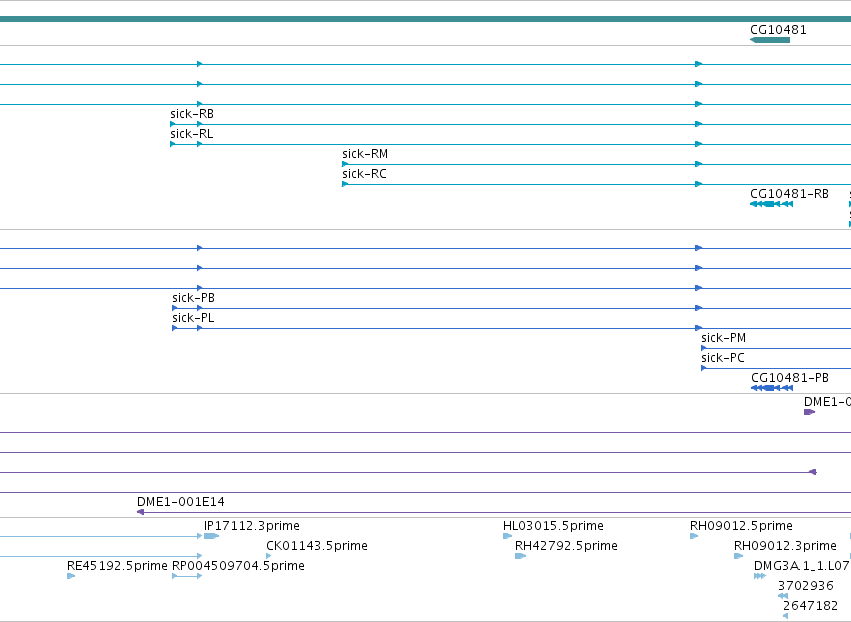Viewport: 851px width, 622px height.
Task: Click the RH09012.5prime arrow glyph
Action: [x=694, y=536]
